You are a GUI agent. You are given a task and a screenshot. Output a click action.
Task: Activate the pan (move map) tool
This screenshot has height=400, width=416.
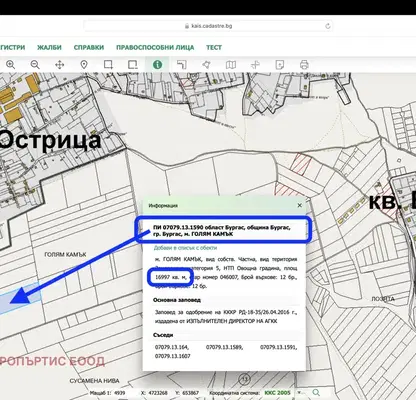[59, 64]
